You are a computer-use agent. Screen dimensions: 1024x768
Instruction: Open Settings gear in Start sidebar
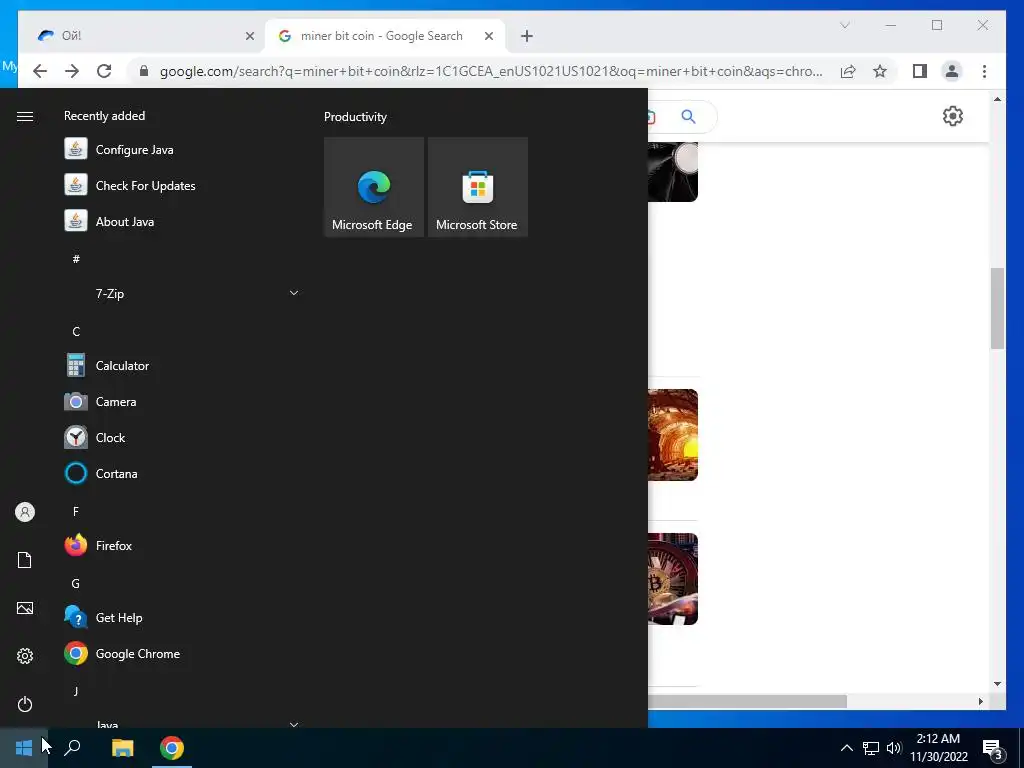click(25, 656)
